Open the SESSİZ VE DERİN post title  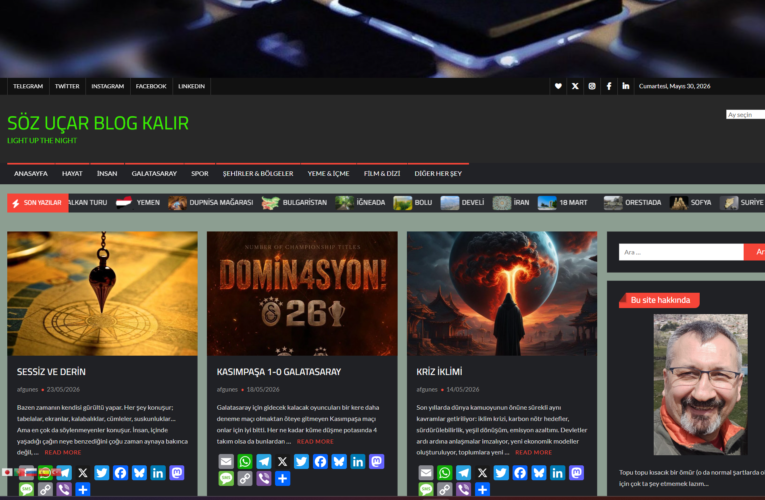pos(51,372)
